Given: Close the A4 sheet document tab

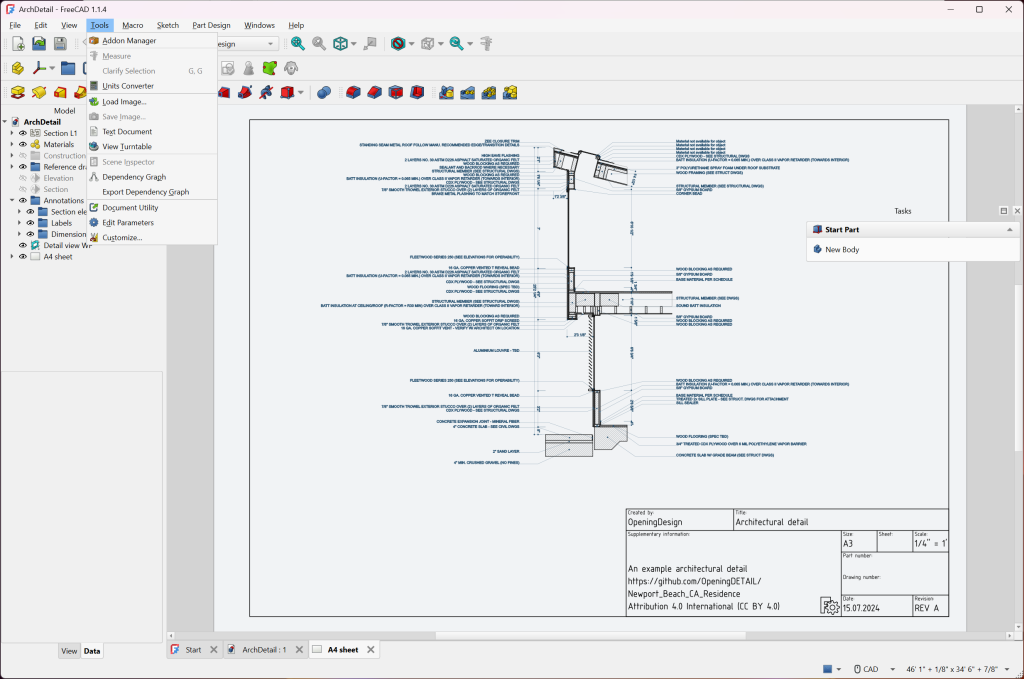Looking at the screenshot, I should coord(371,650).
